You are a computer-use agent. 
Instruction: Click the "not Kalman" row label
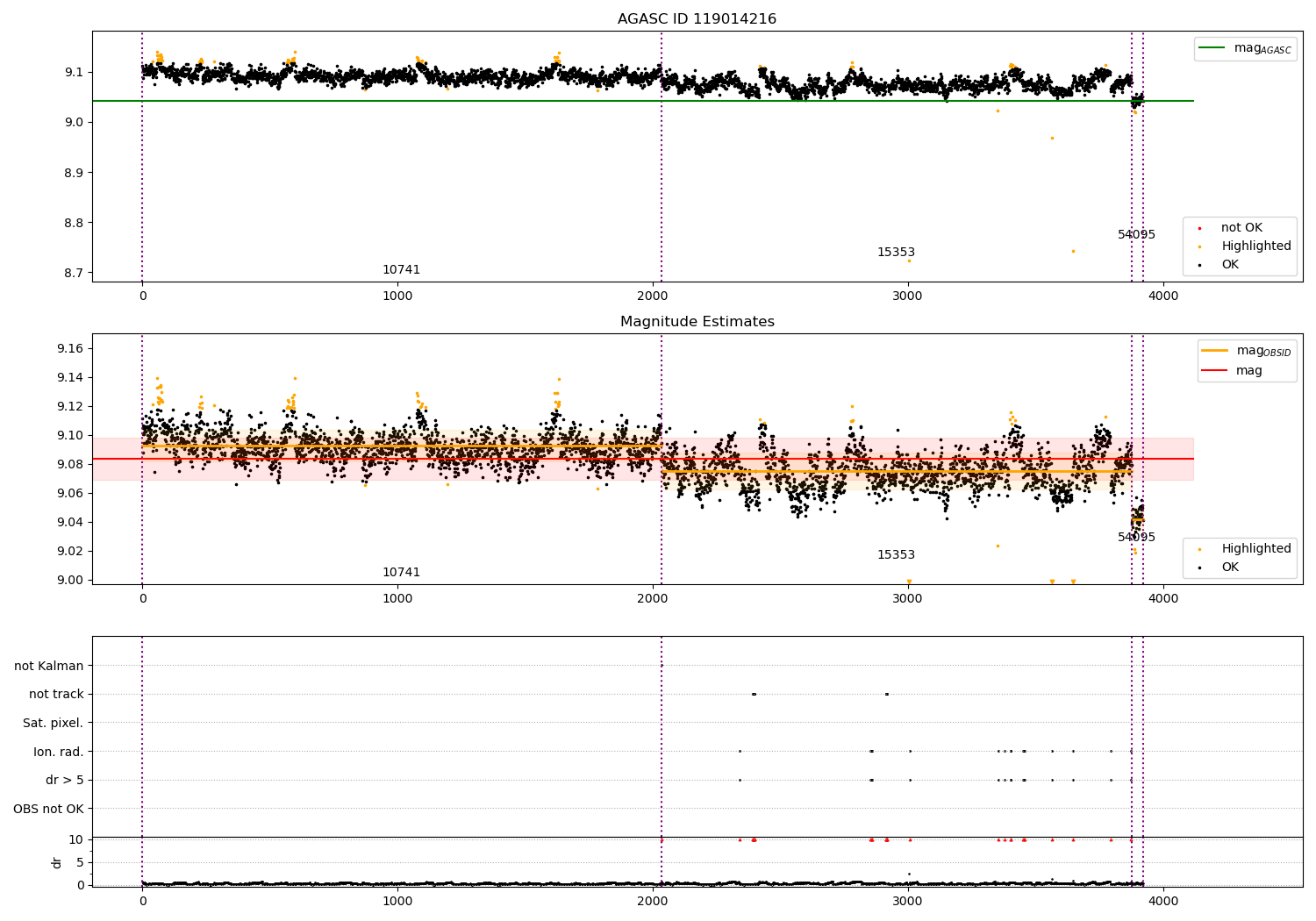(49, 667)
